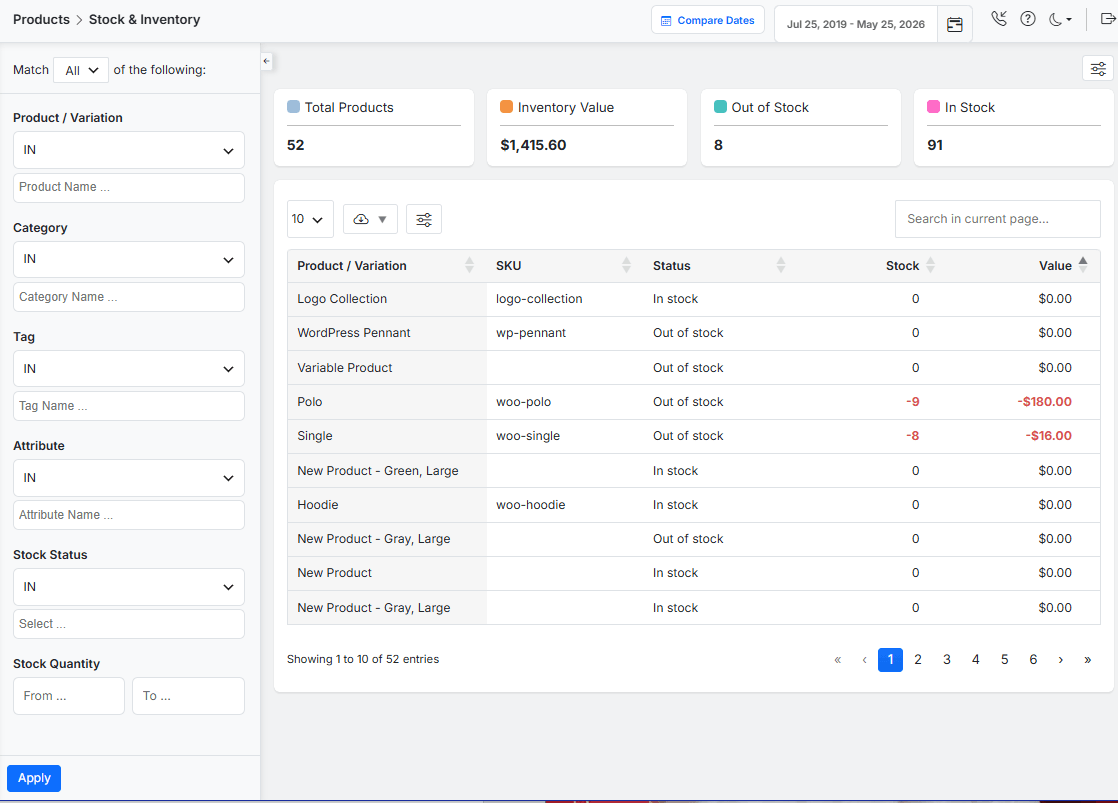Expand the Stock Status IN dropdown

(129, 587)
